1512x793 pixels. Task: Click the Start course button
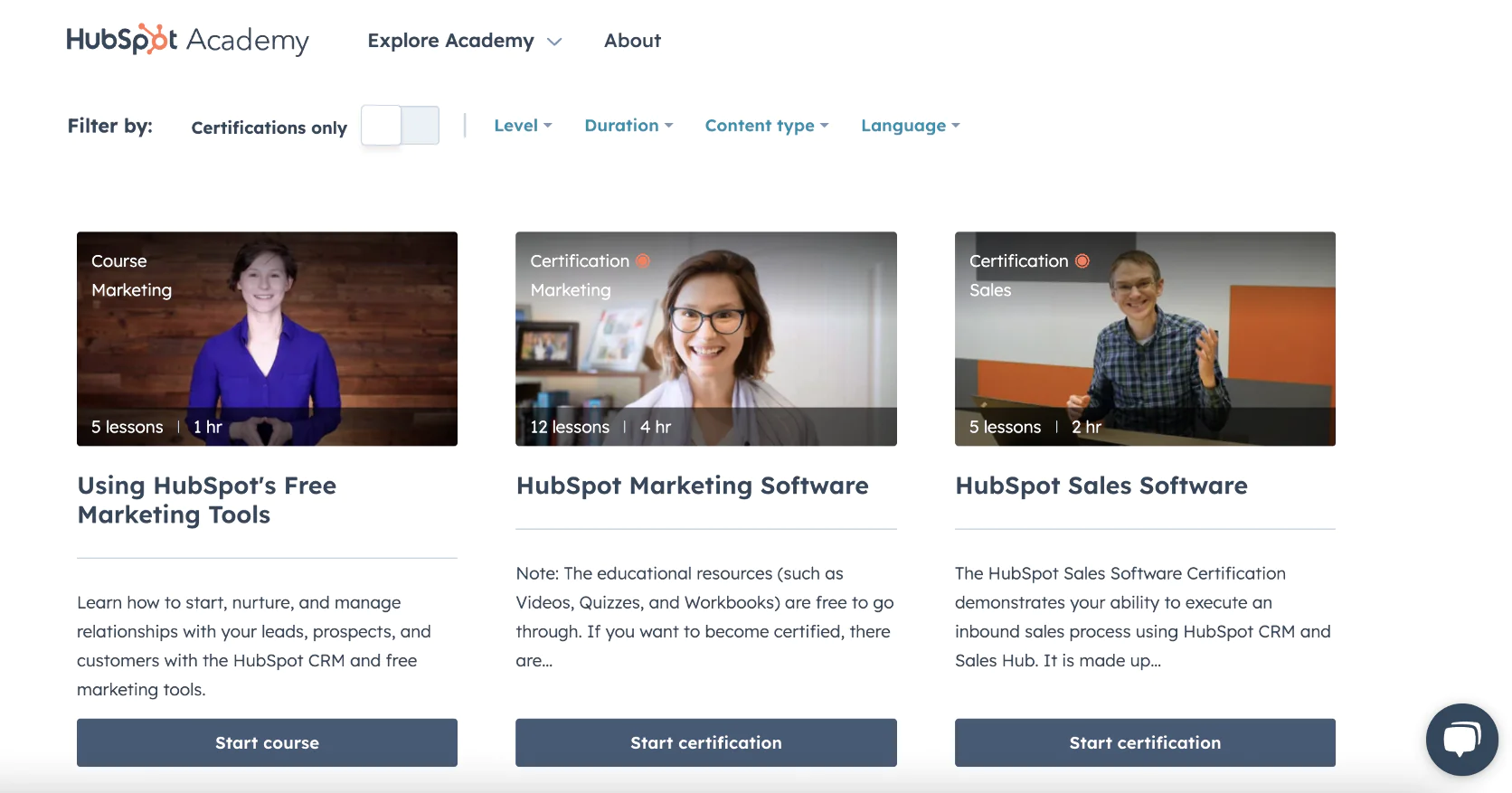coord(267,742)
